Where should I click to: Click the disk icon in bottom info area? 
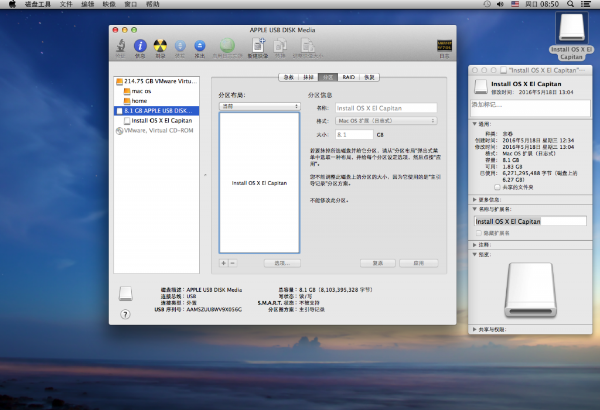(x=126, y=294)
